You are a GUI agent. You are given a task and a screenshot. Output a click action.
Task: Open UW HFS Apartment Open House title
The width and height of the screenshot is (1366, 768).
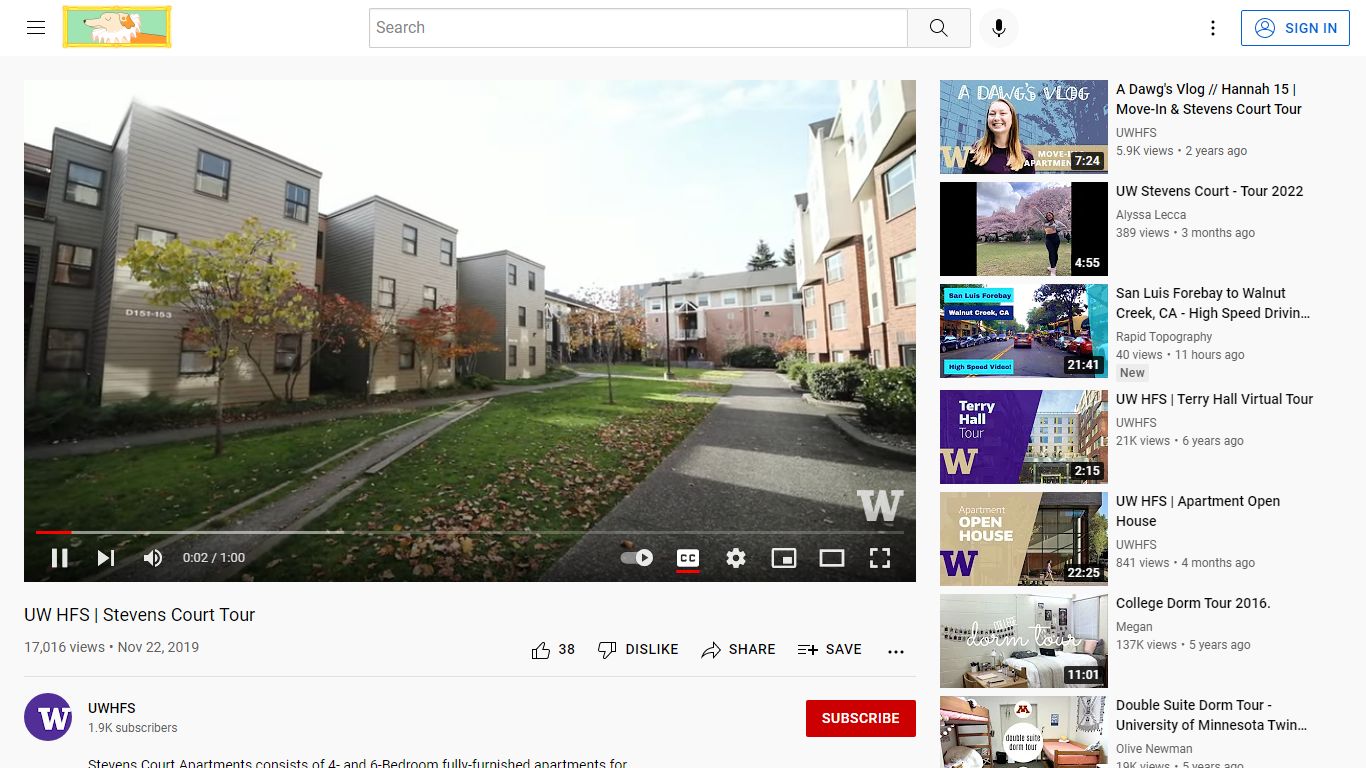[1198, 511]
